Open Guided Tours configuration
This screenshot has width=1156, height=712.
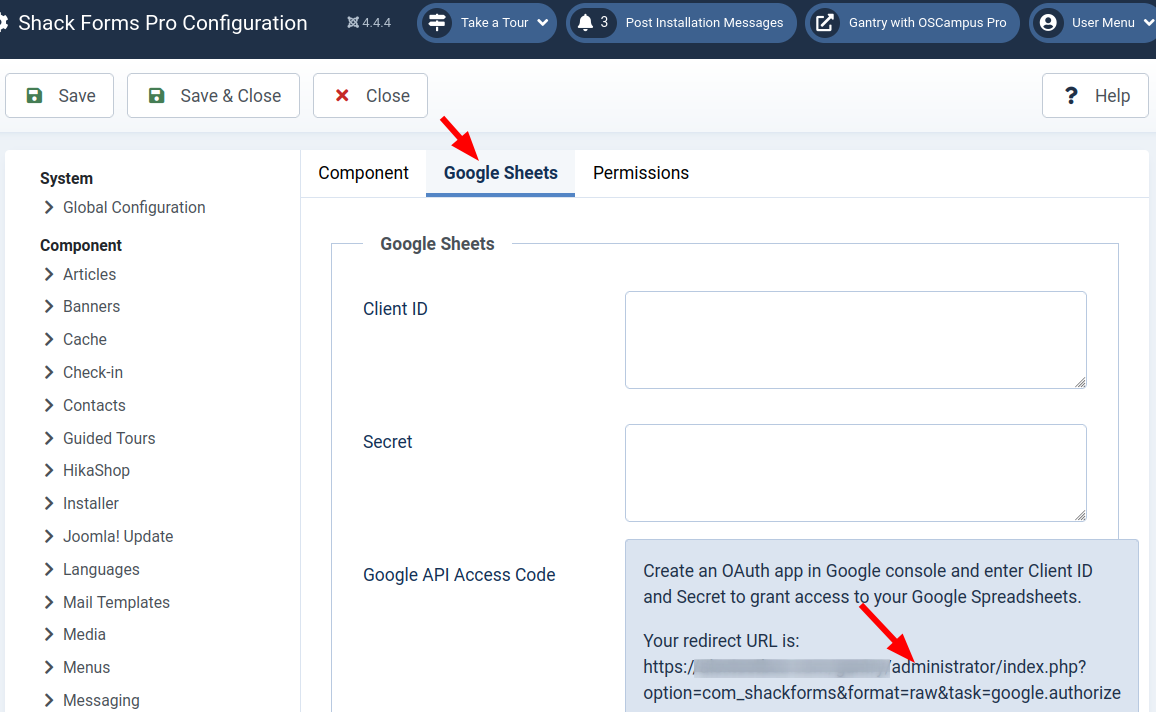coord(109,439)
